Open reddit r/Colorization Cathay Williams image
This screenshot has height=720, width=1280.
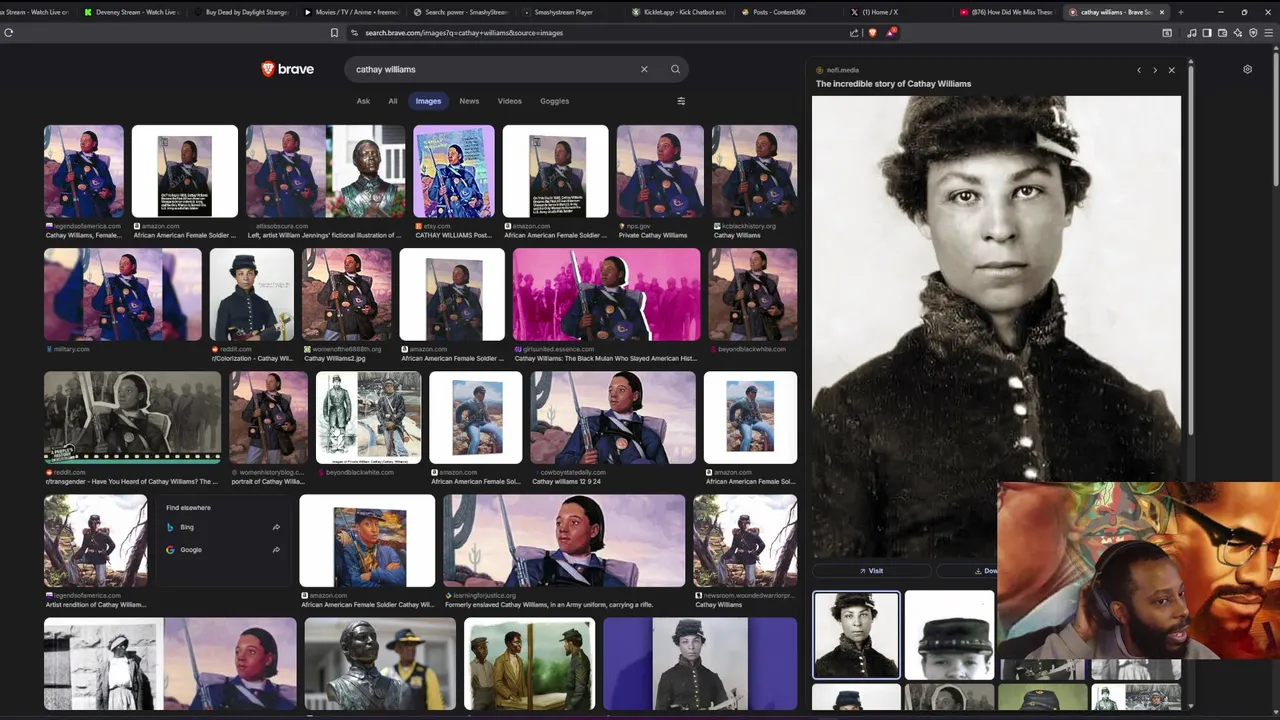[252, 295]
